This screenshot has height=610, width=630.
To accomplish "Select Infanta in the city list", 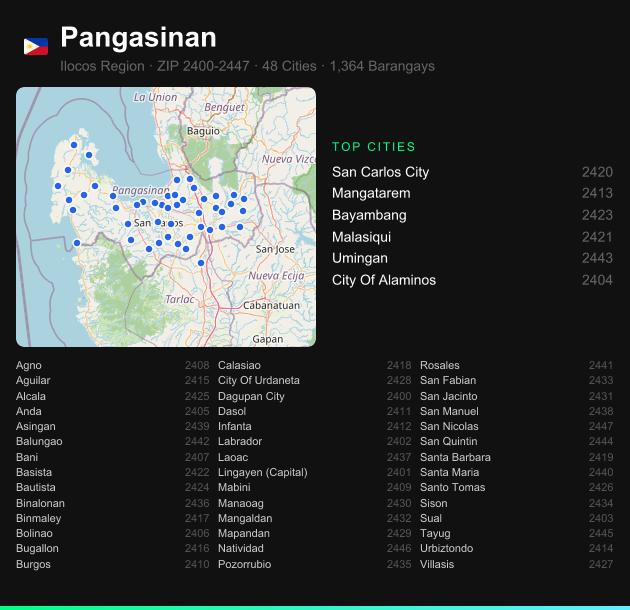I will (315, 426).
